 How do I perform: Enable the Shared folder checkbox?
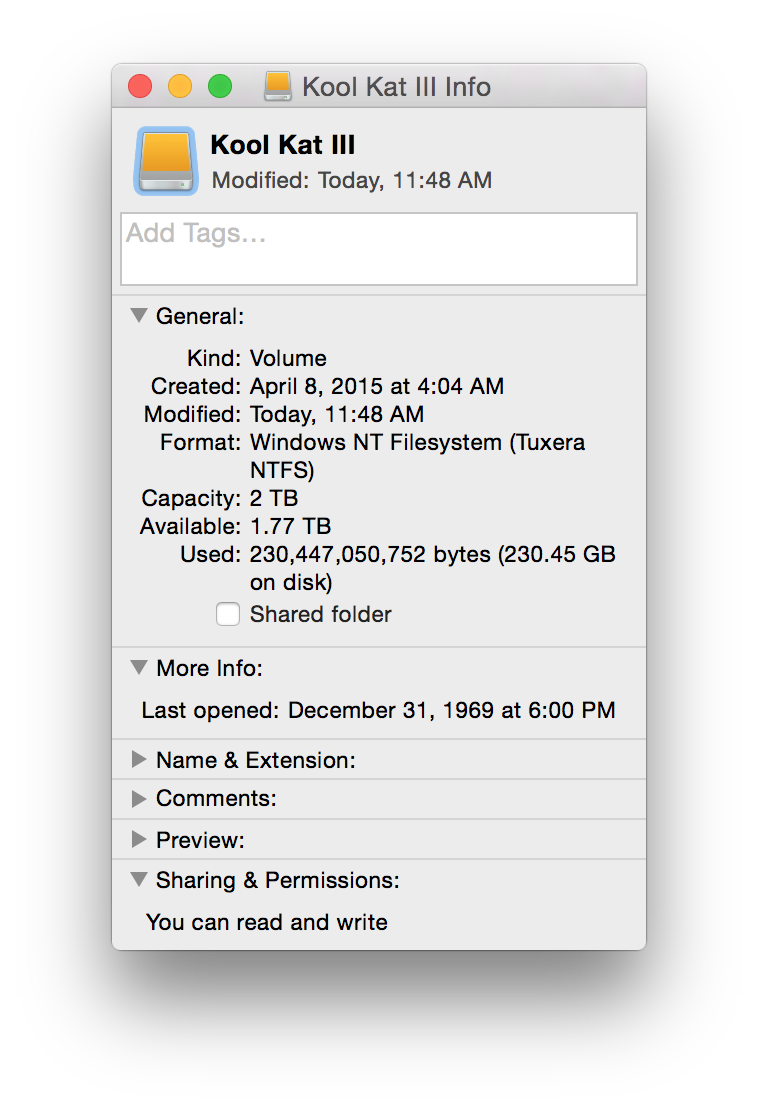pyautogui.click(x=228, y=614)
